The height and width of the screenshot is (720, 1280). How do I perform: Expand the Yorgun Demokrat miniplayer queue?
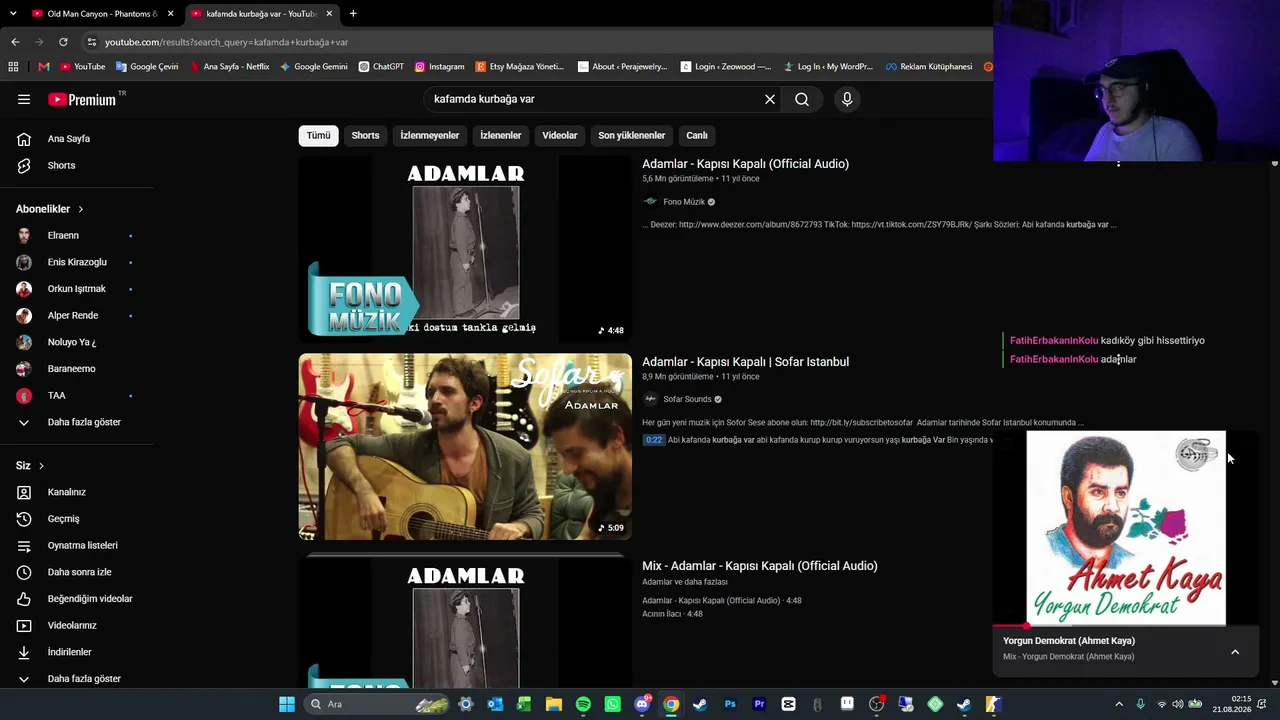coord(1235,652)
